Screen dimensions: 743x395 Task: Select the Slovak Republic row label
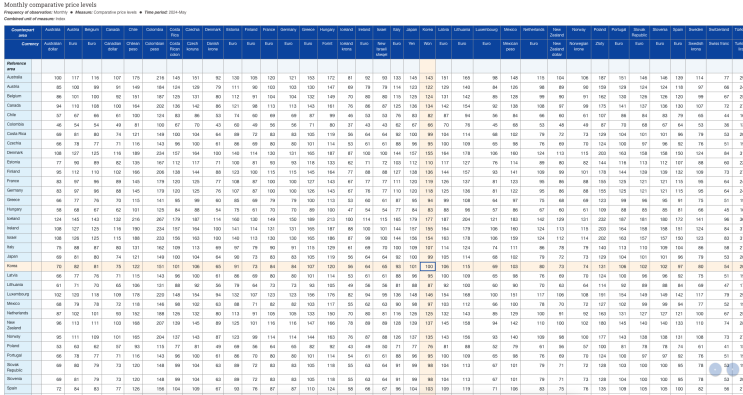click(18, 368)
